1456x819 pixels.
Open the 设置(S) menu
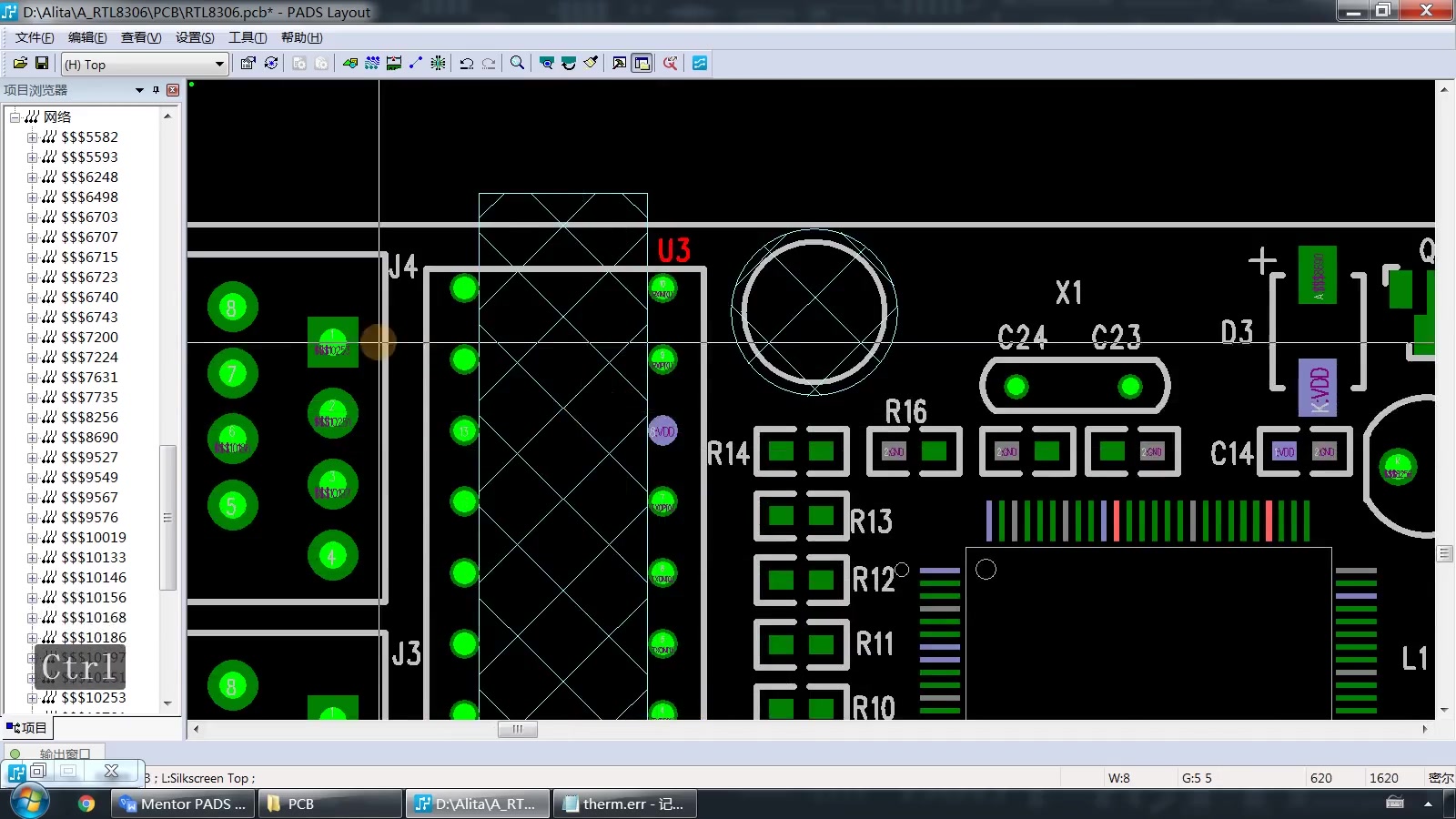[x=195, y=37]
